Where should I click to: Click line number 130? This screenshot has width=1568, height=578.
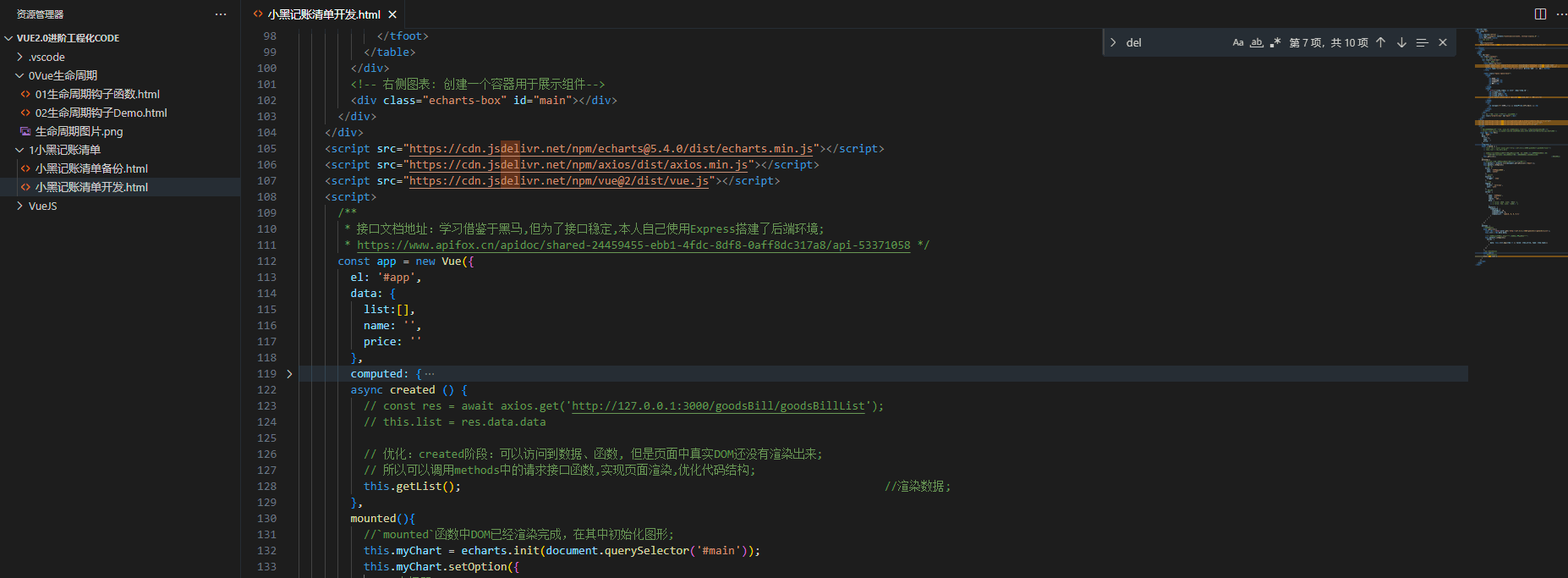coord(266,519)
